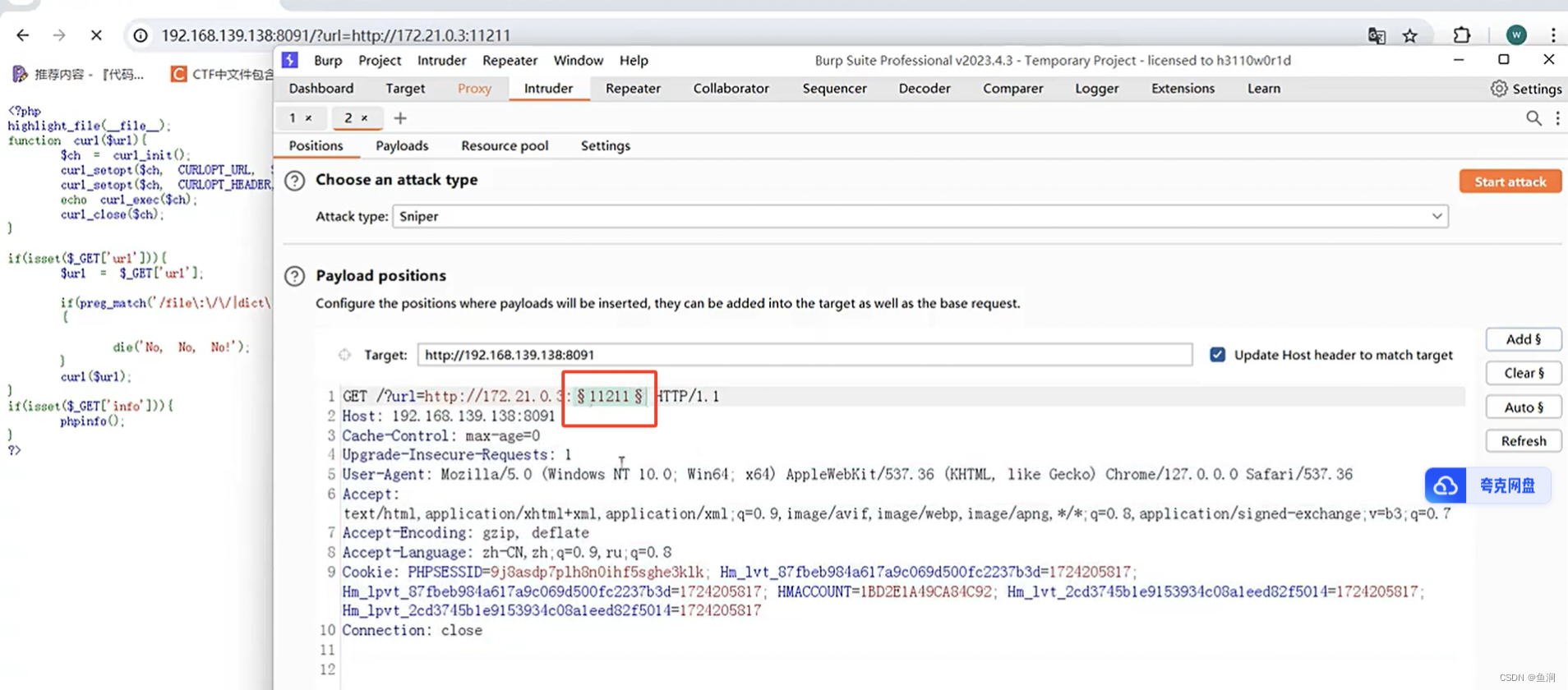
Task: Toggle Update Host header to match target
Action: point(1217,355)
